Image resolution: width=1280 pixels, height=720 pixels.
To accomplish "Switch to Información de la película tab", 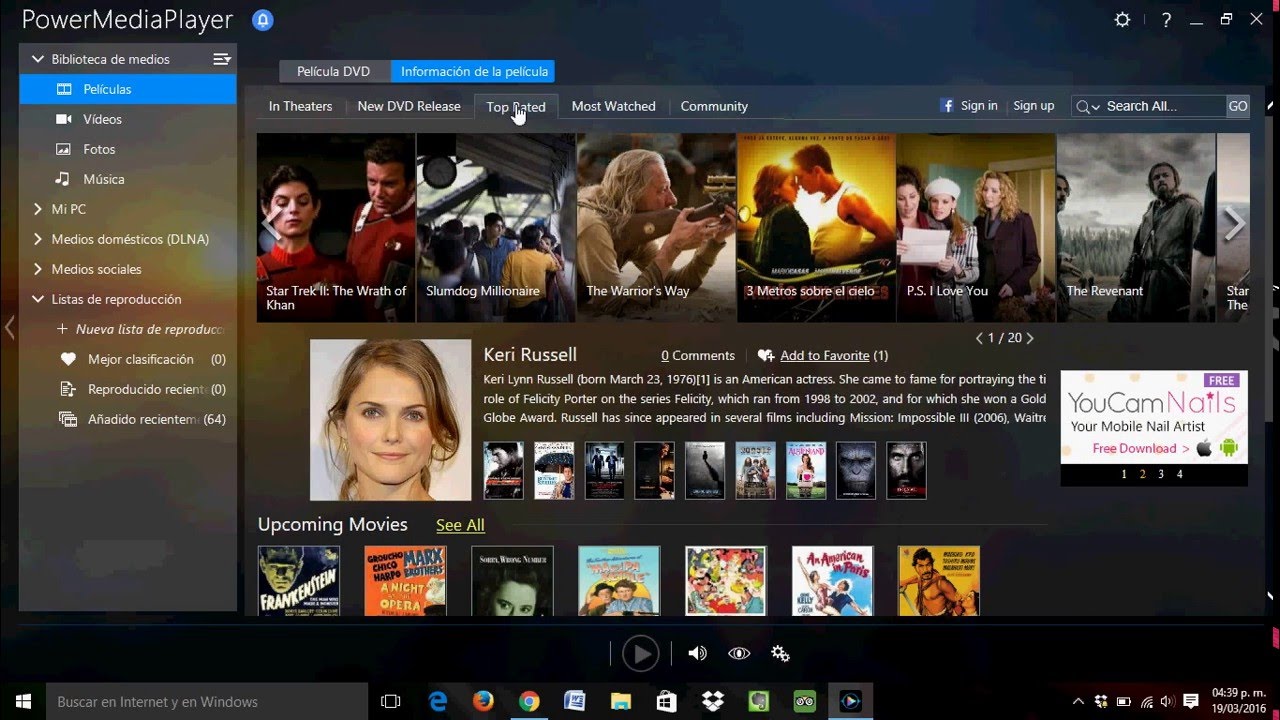I will pos(474,71).
